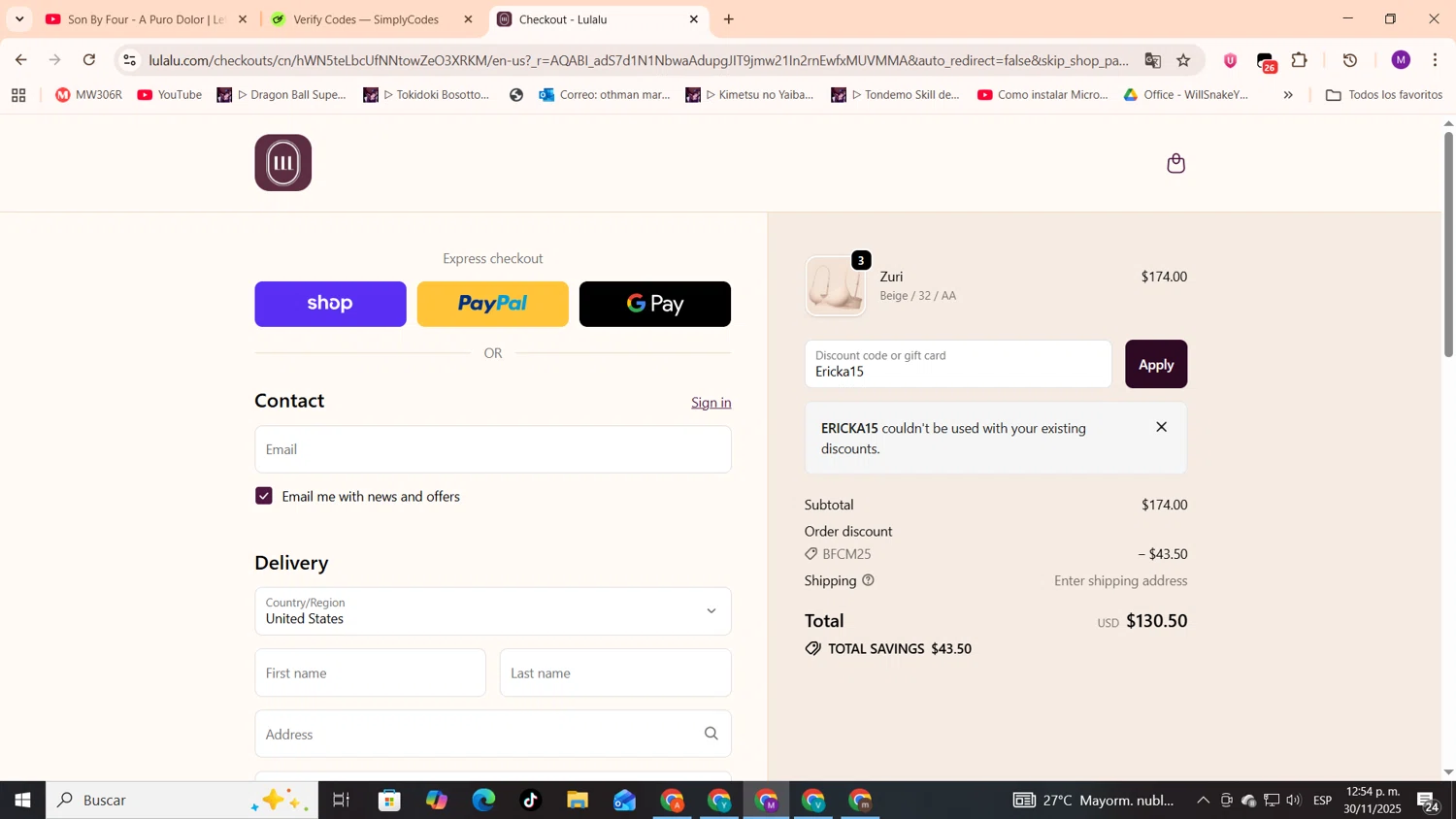
Task: Toggle Email me with news and offers
Action: [x=264, y=496]
